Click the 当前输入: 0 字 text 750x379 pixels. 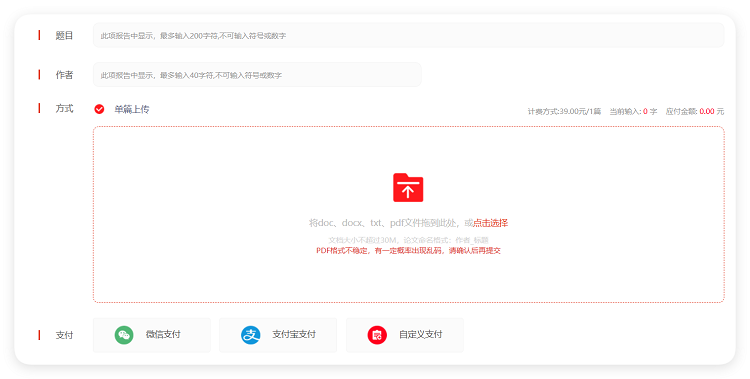pyautogui.click(x=633, y=111)
